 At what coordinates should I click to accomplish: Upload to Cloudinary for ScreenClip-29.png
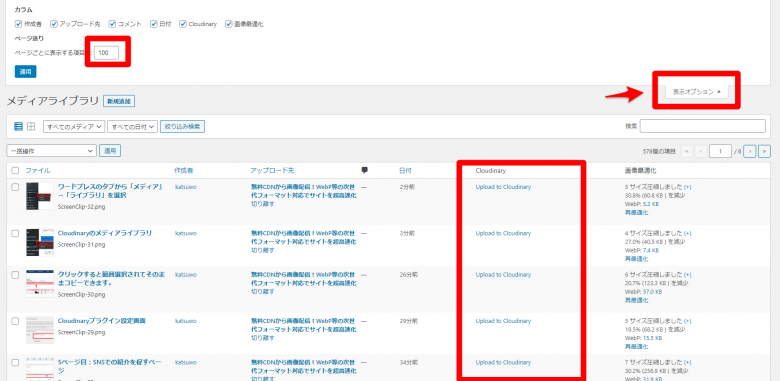503,321
